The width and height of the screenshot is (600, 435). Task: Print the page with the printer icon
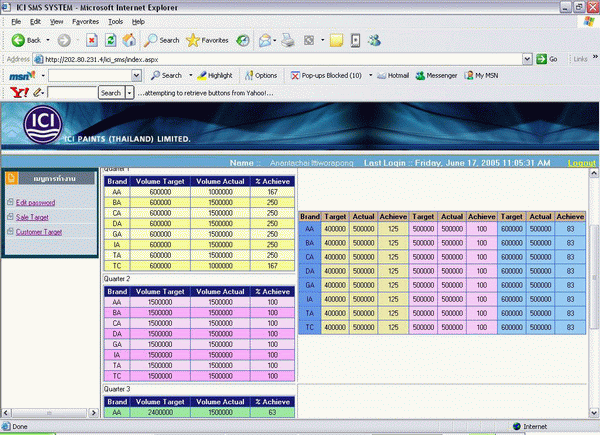click(288, 40)
